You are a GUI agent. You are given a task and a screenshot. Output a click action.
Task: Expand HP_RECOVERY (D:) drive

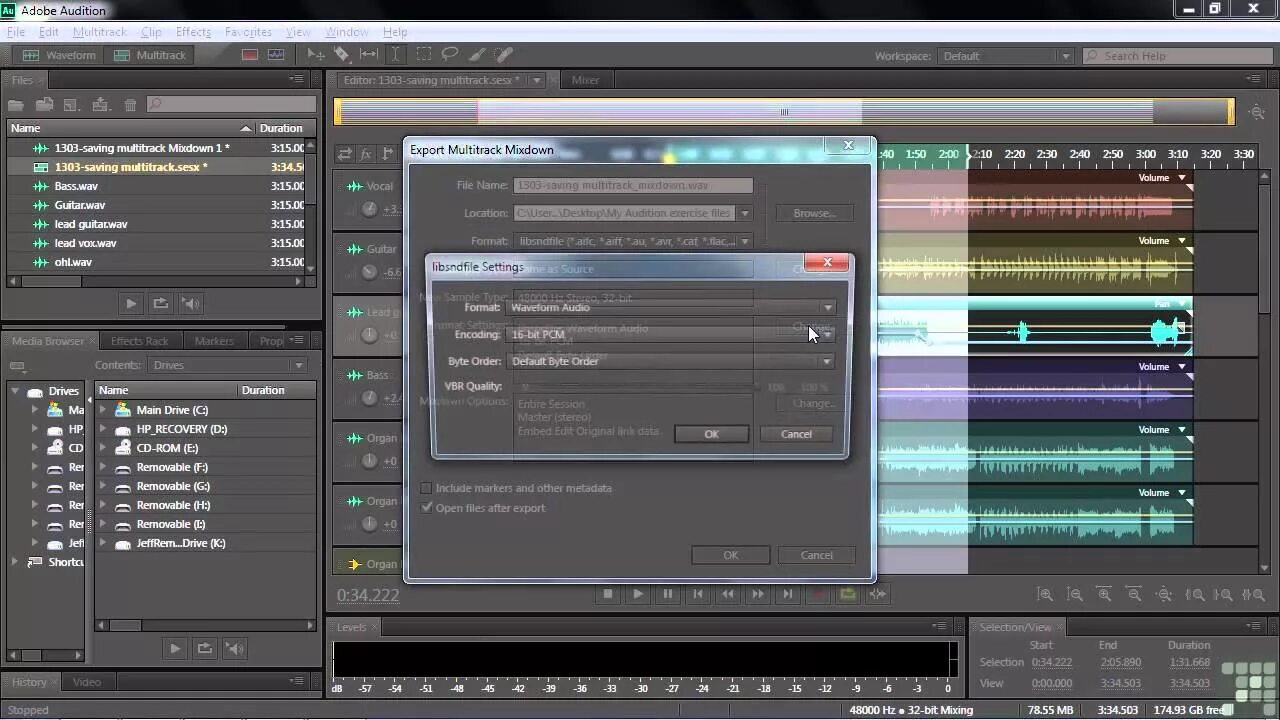[x=102, y=429]
